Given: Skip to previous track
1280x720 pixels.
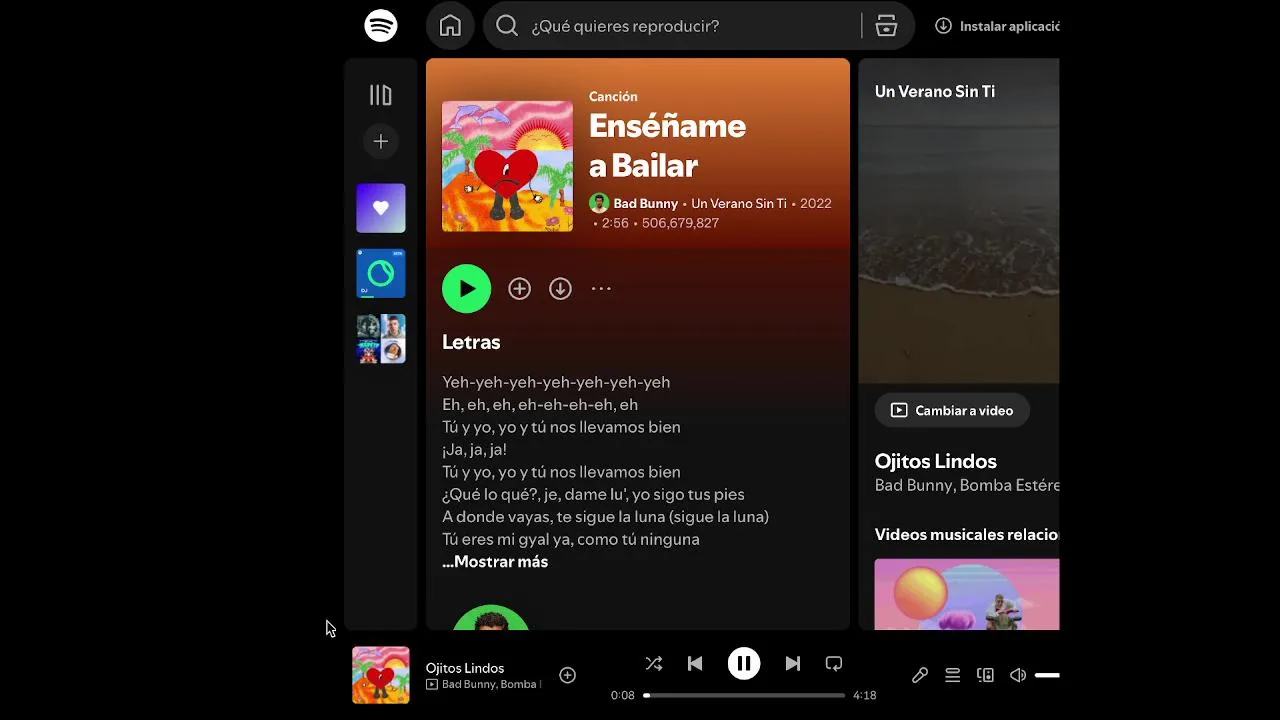Looking at the screenshot, I should pyautogui.click(x=695, y=663).
